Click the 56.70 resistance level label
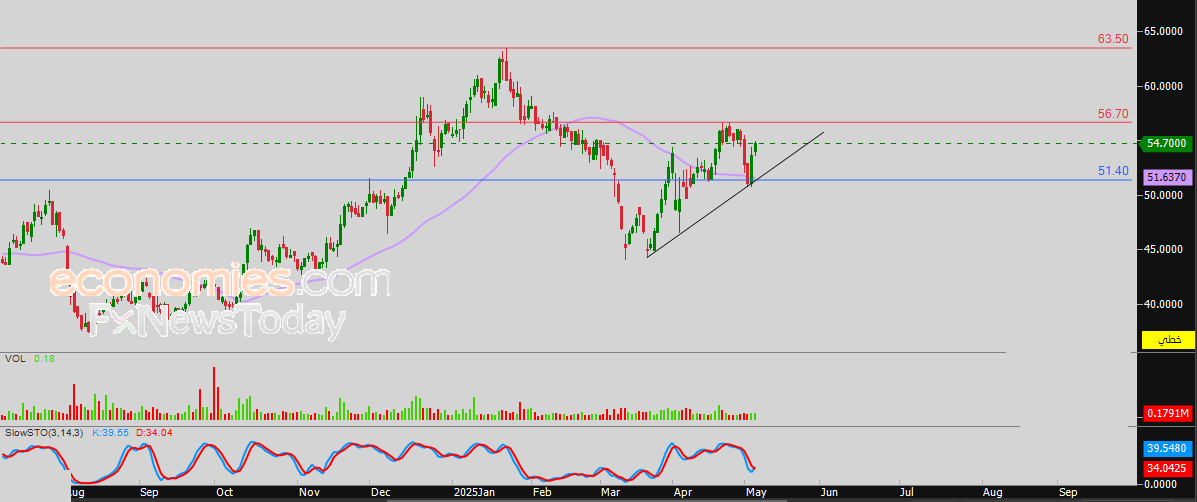The image size is (1197, 502). tap(1113, 114)
